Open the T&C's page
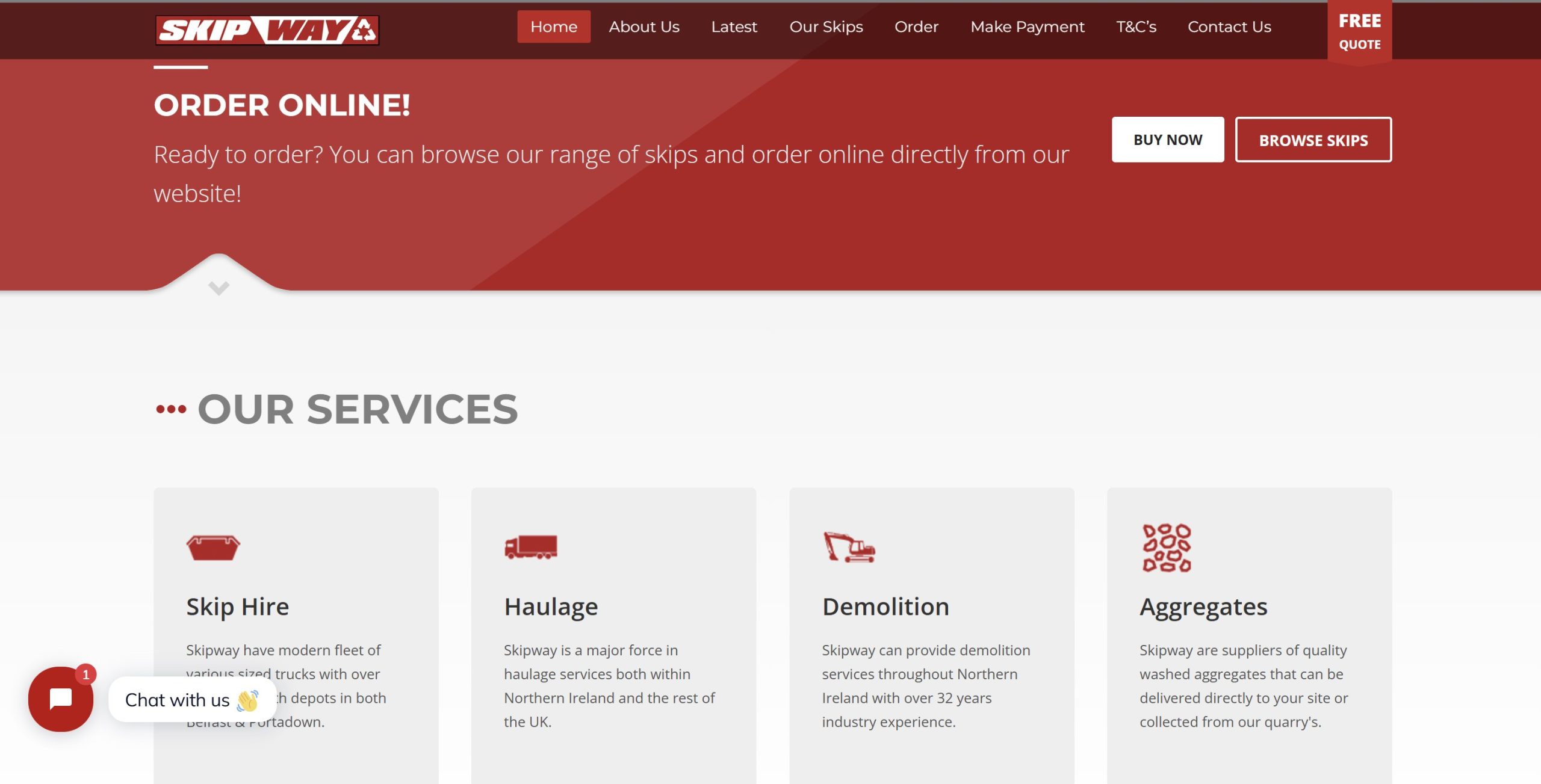This screenshot has width=1541, height=784. (x=1136, y=27)
